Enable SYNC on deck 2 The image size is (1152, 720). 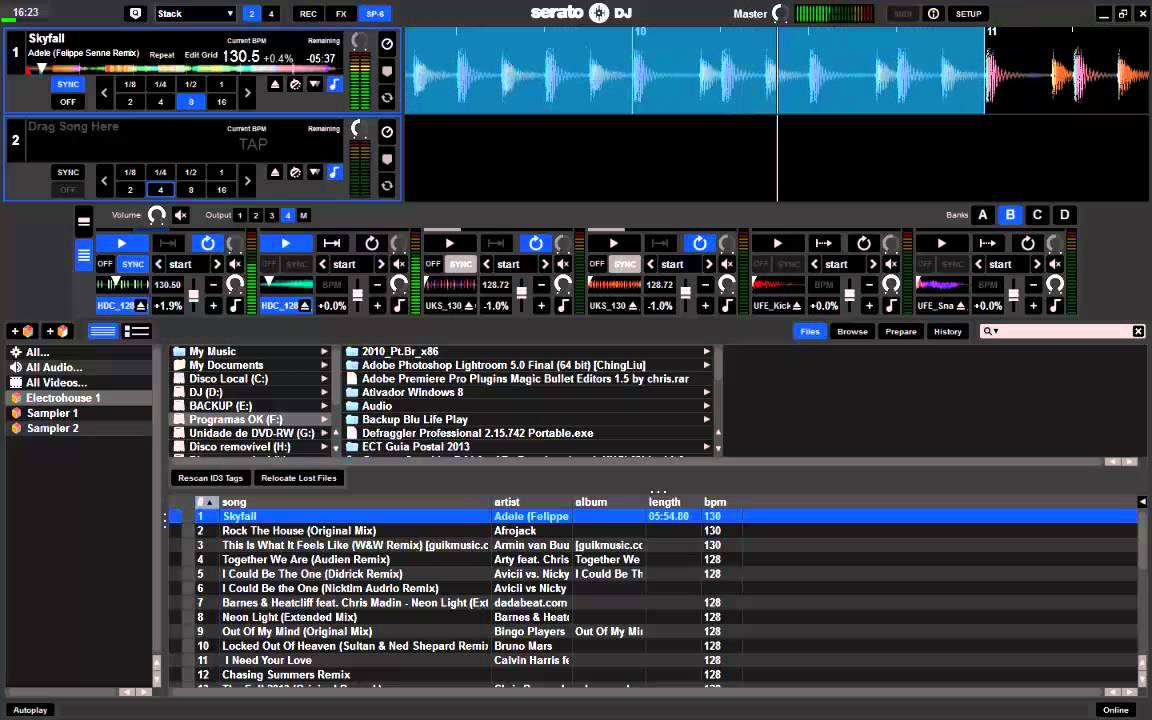[68, 173]
